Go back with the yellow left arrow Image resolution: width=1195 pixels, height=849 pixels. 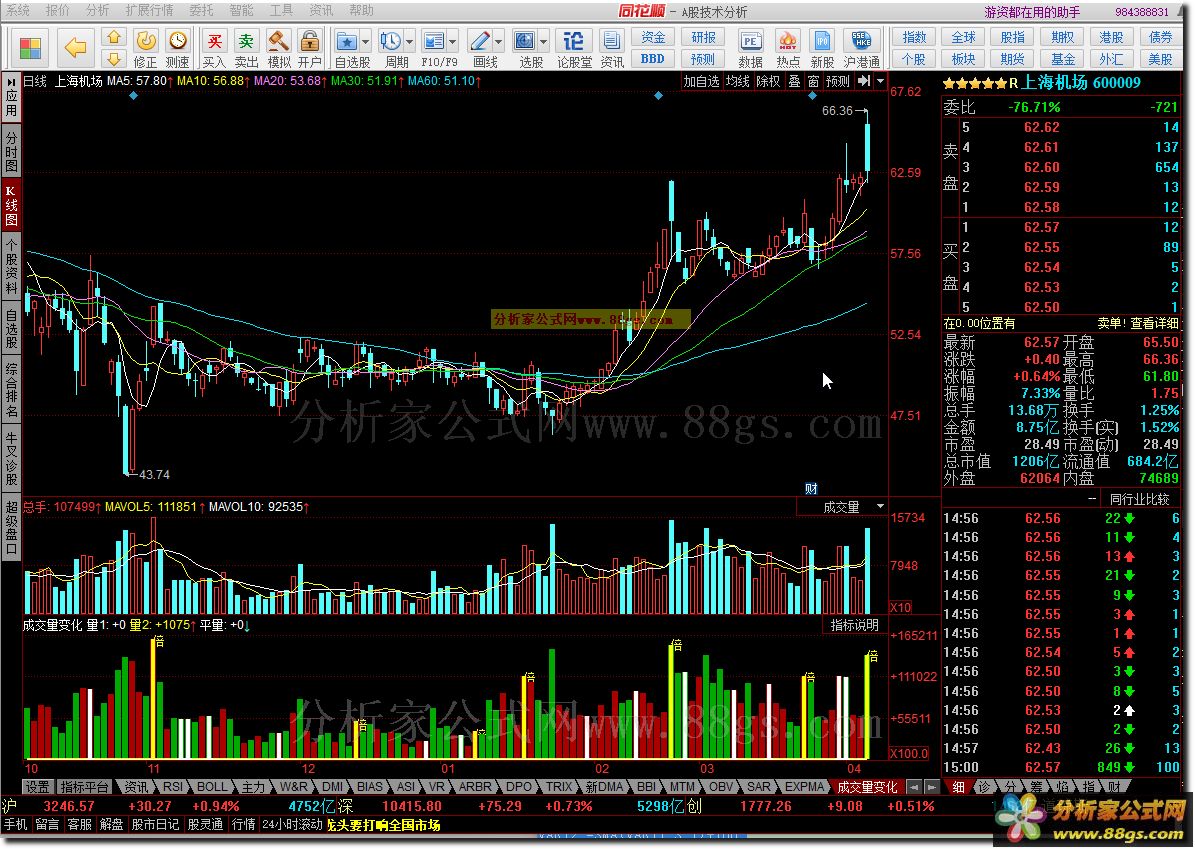[75, 48]
